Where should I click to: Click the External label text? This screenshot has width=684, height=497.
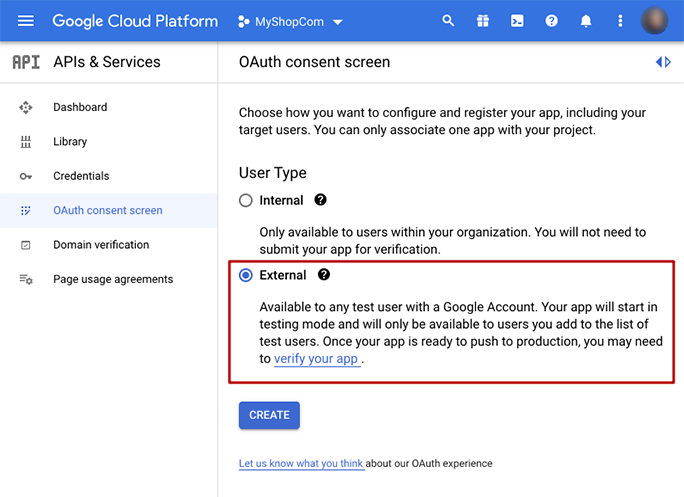click(283, 275)
